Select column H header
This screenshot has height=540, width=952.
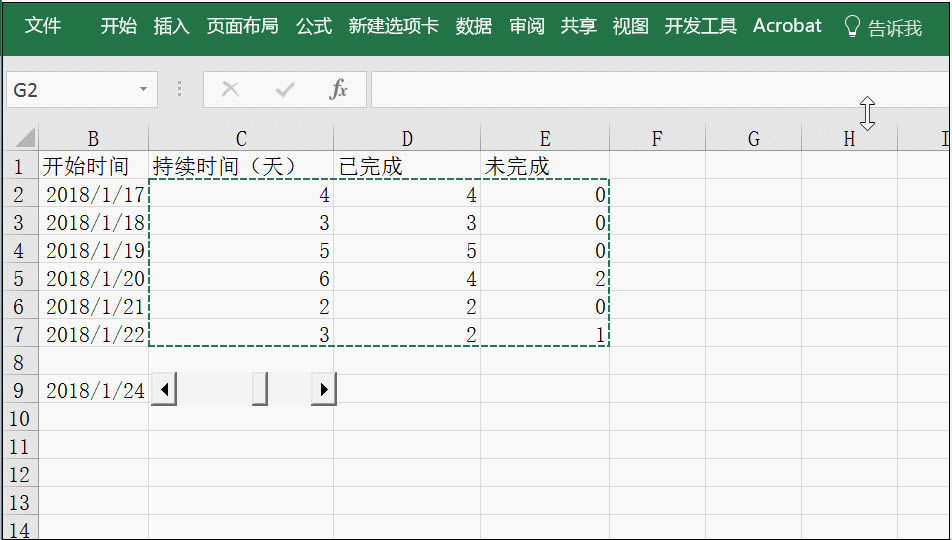849,138
